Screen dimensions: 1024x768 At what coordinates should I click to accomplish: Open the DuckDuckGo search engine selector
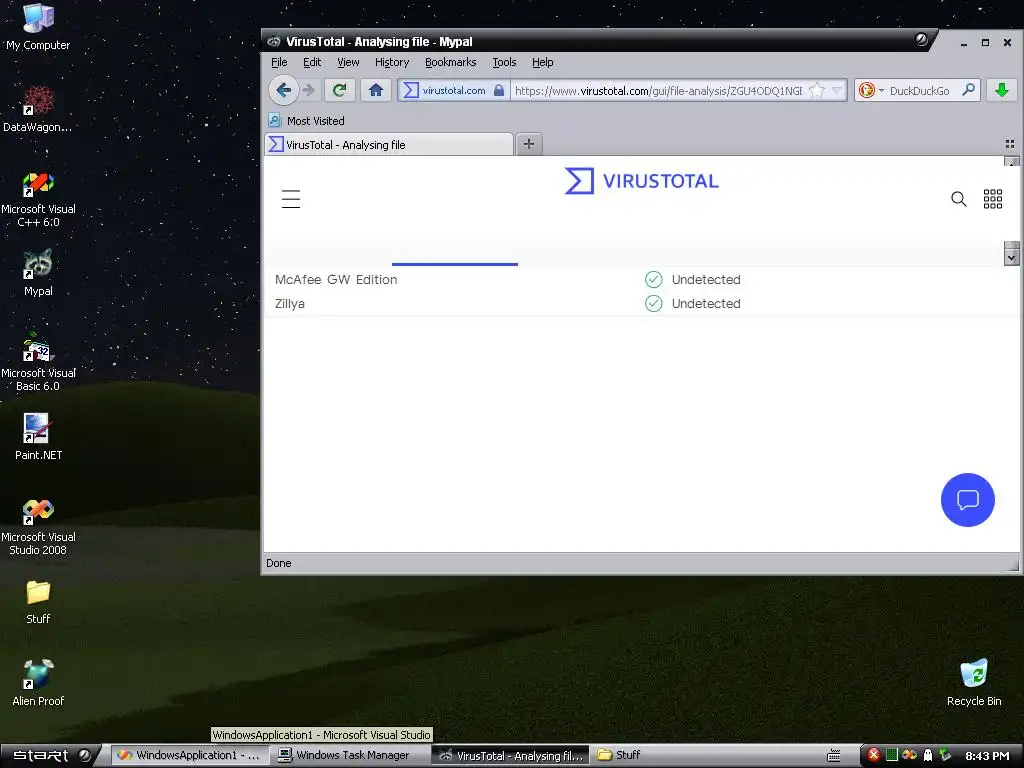click(871, 90)
